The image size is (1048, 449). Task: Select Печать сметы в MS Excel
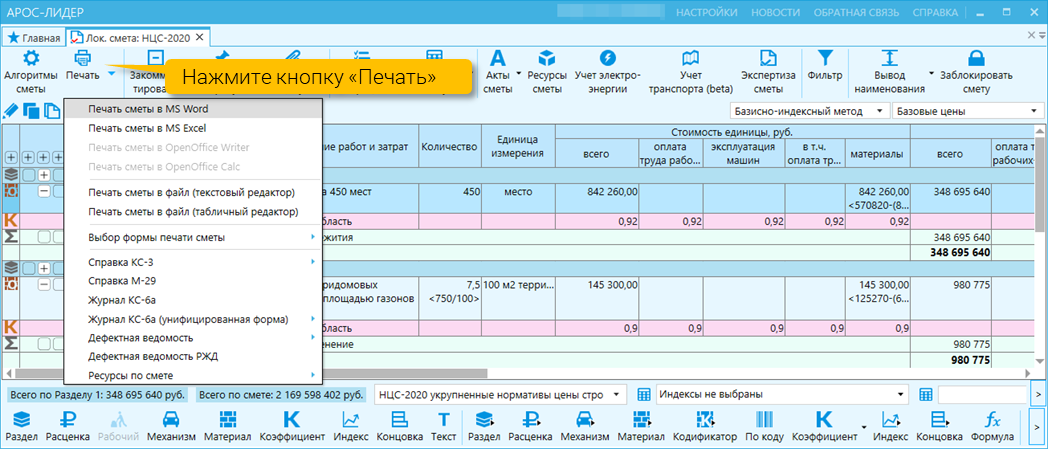193,128
